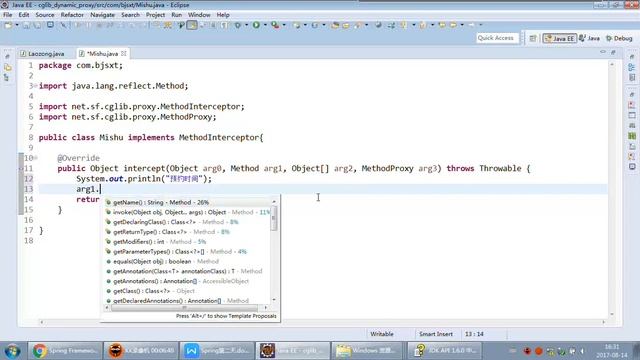Click the Type Hierarchy icon in left sidebar
The image size is (640, 360).
[7, 77]
